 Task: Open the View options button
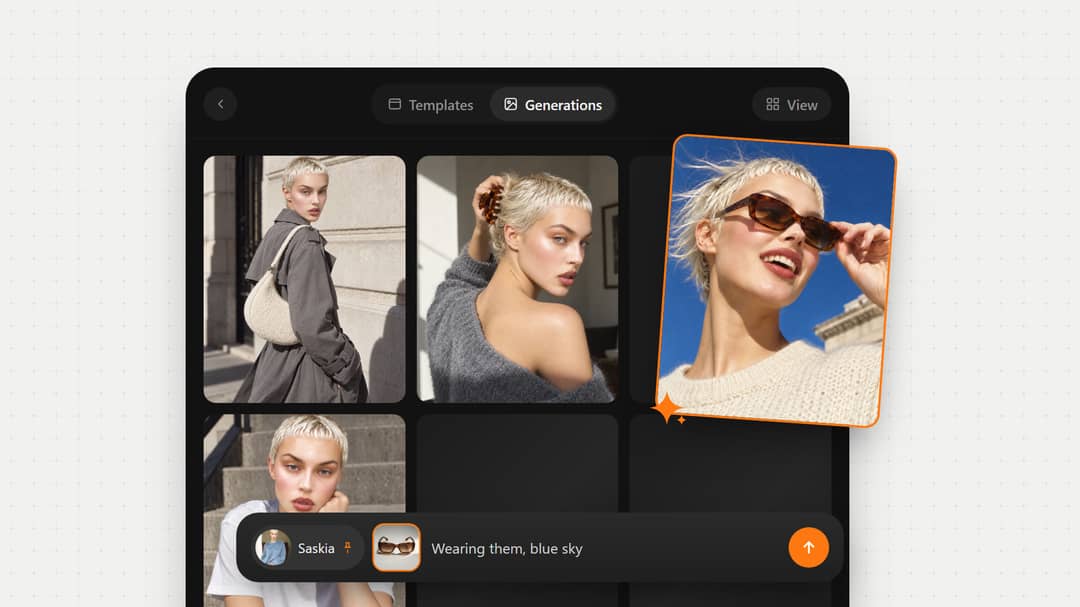pos(791,105)
